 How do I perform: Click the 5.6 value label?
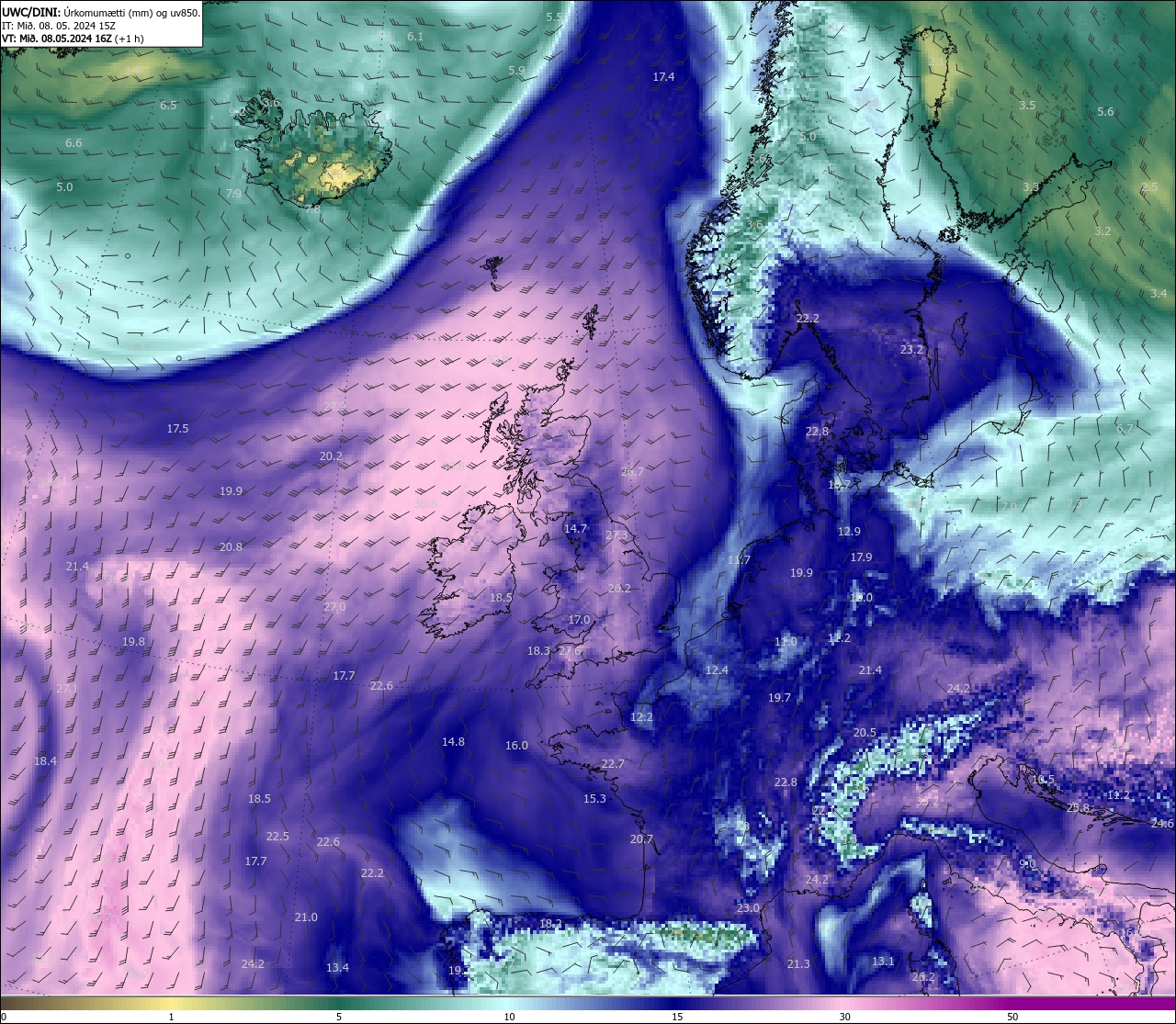tap(1105, 112)
